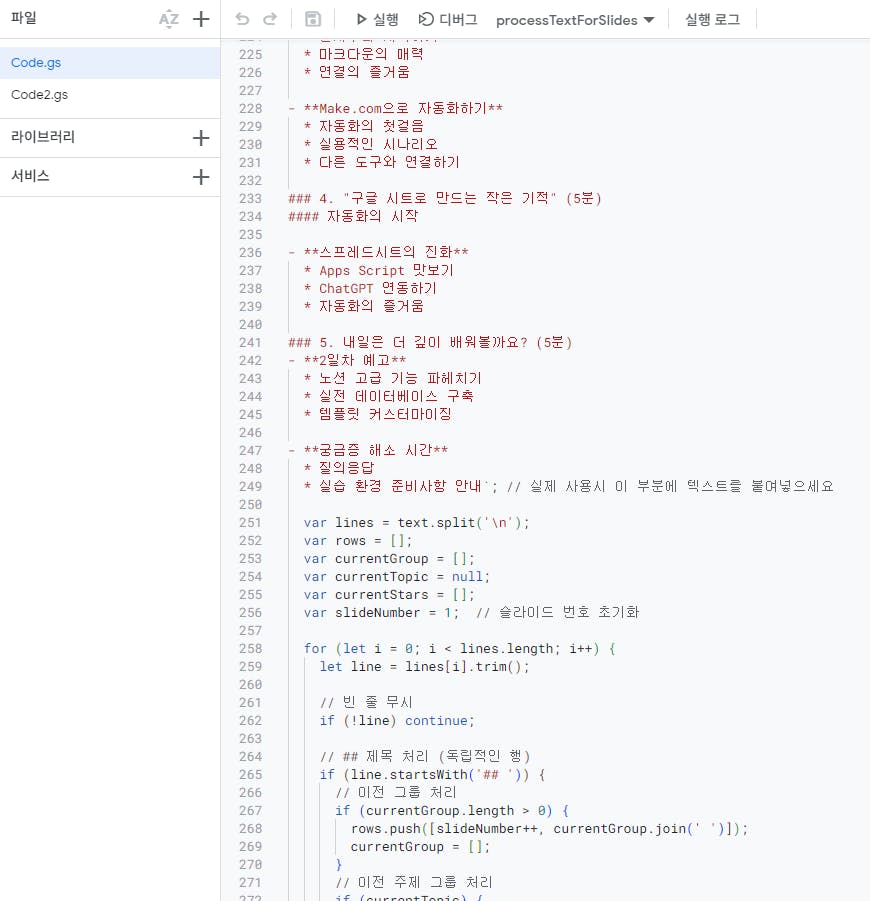870x901 pixels.
Task: Place cursor on '**스프레드시트의 진화**' line
Action: (x=378, y=252)
